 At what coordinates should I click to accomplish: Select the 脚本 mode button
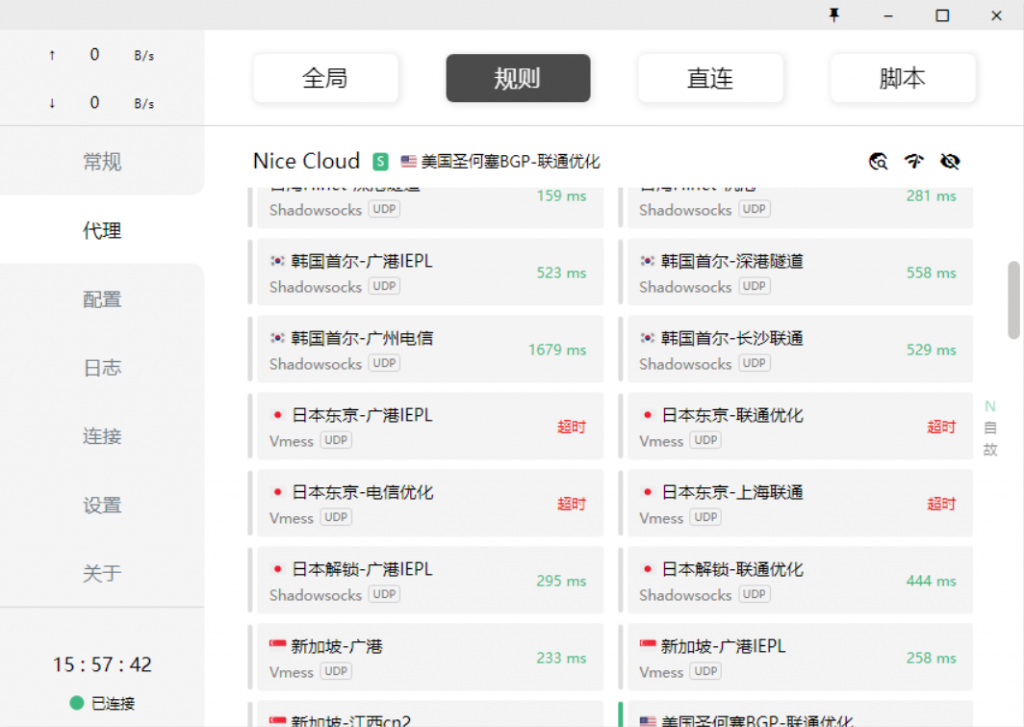(902, 78)
